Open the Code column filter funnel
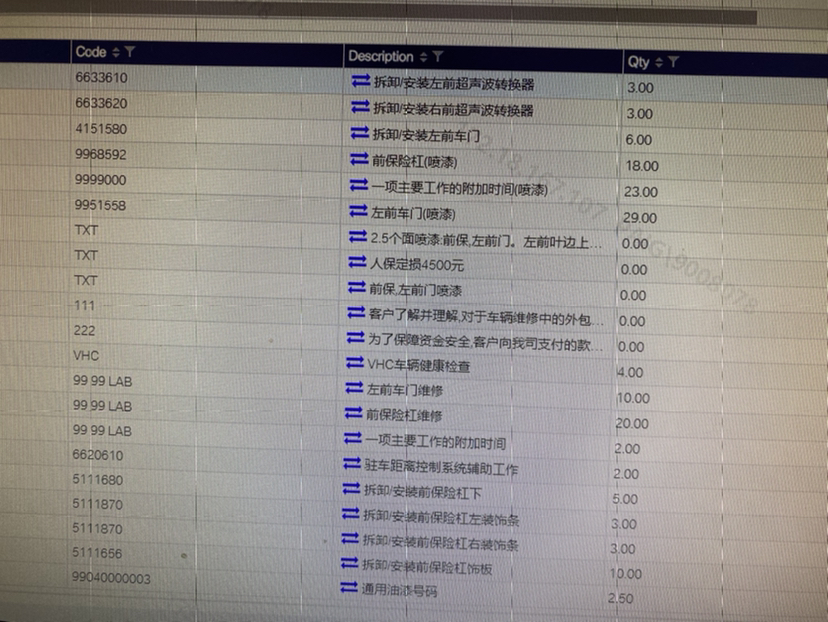This screenshot has height=622, width=828. click(129, 52)
